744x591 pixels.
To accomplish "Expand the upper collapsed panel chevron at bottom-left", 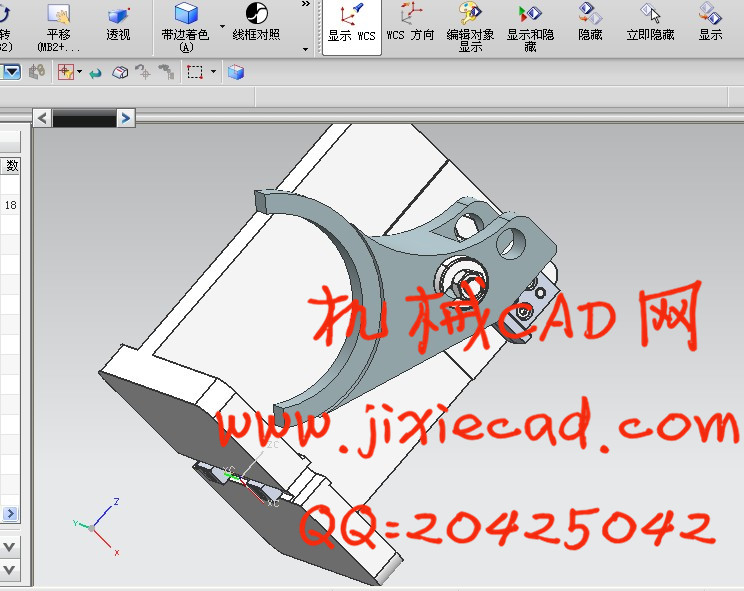I will pos(9,547).
